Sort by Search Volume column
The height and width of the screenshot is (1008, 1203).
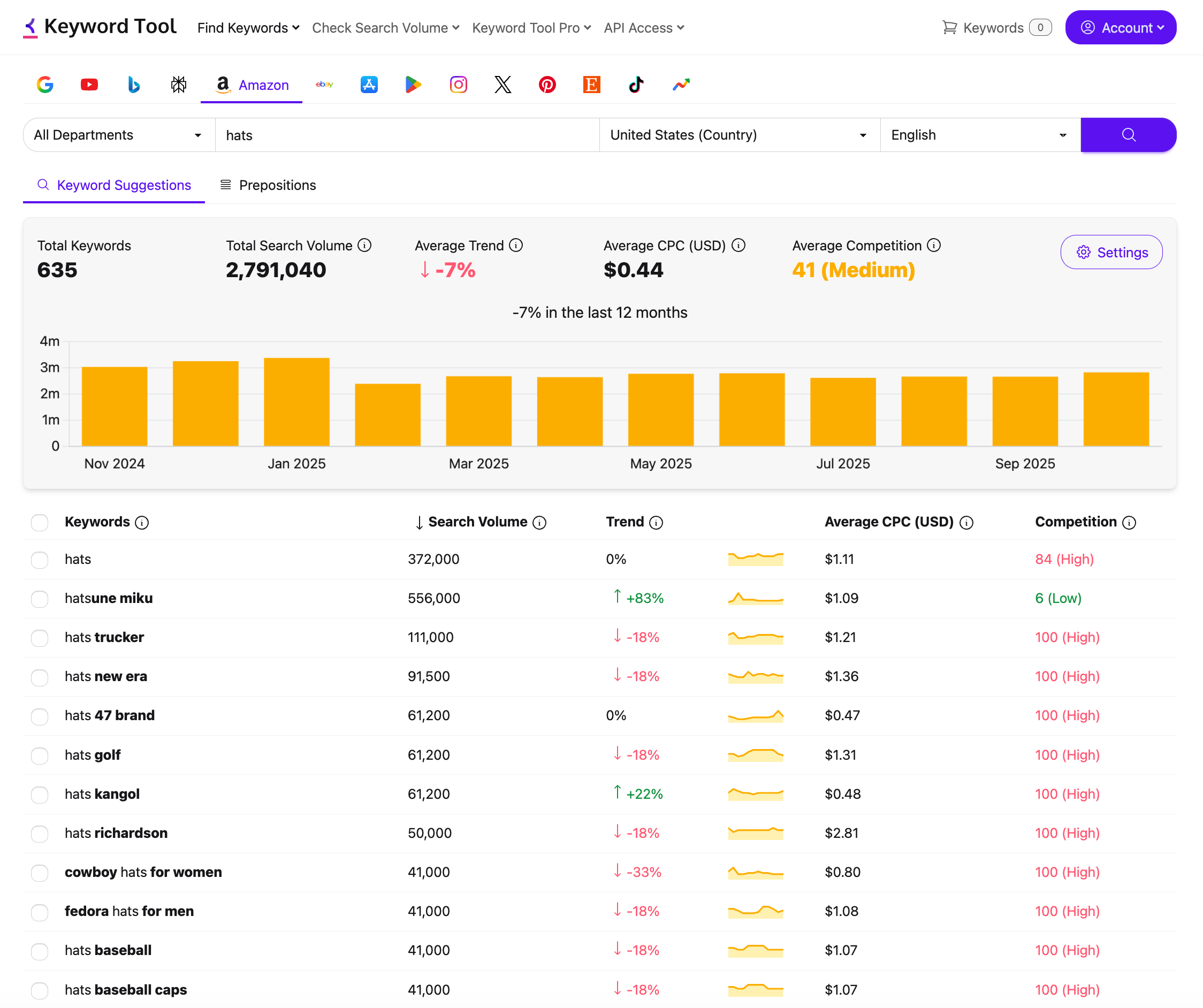click(478, 522)
